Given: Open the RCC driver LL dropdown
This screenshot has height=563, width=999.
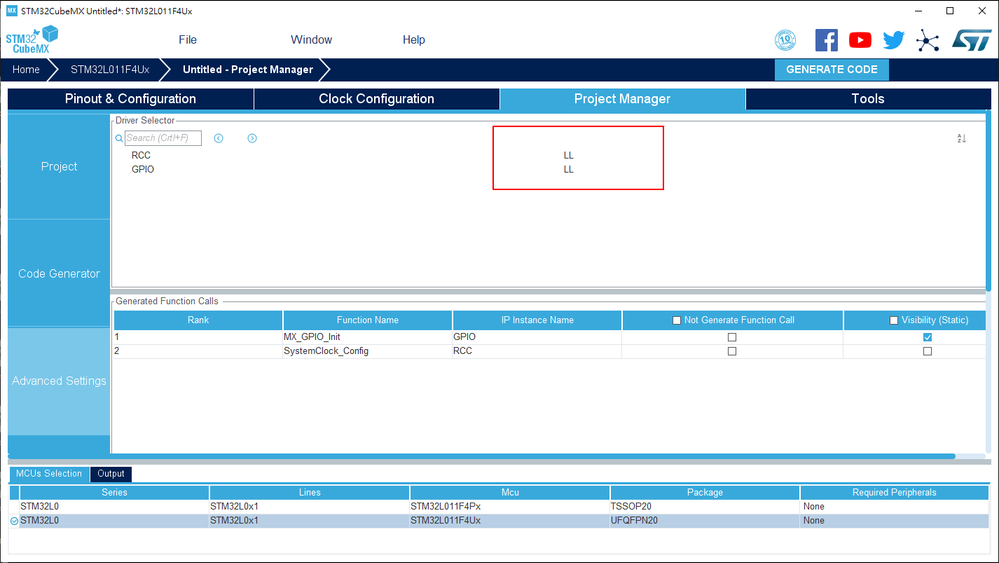Looking at the screenshot, I should pyautogui.click(x=568, y=155).
